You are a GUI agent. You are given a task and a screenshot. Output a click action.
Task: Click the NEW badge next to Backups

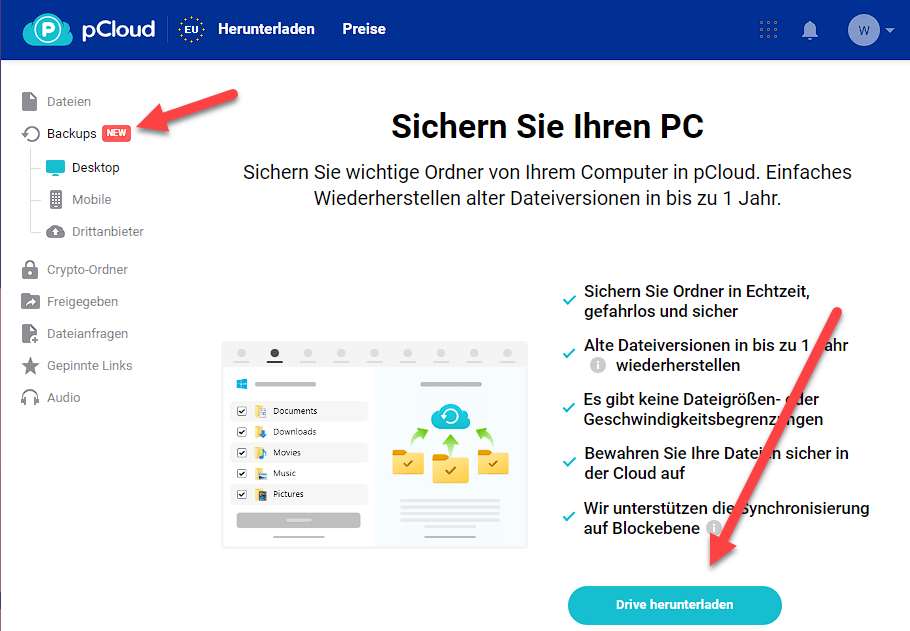point(117,133)
